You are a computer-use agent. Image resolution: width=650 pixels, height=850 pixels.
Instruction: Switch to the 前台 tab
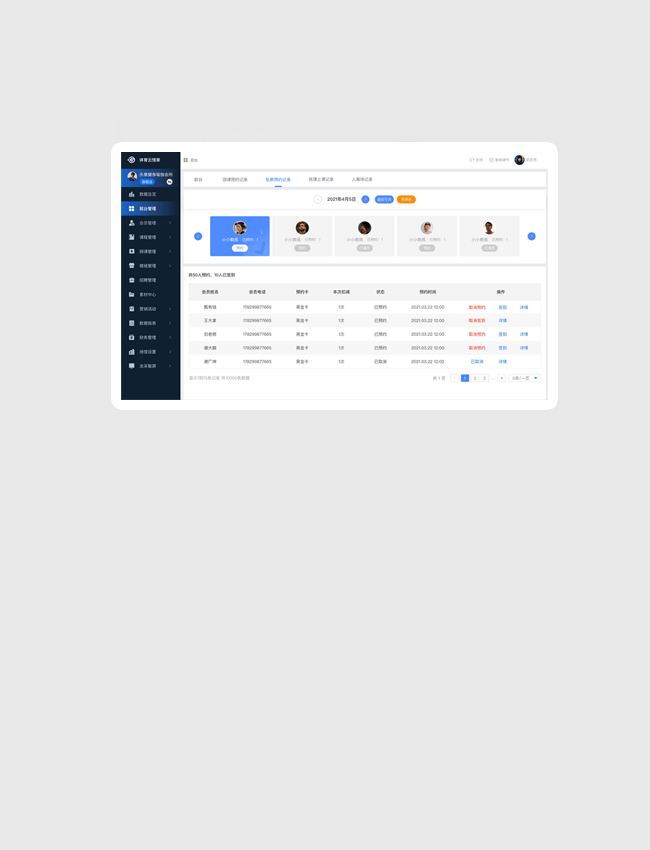coord(198,179)
